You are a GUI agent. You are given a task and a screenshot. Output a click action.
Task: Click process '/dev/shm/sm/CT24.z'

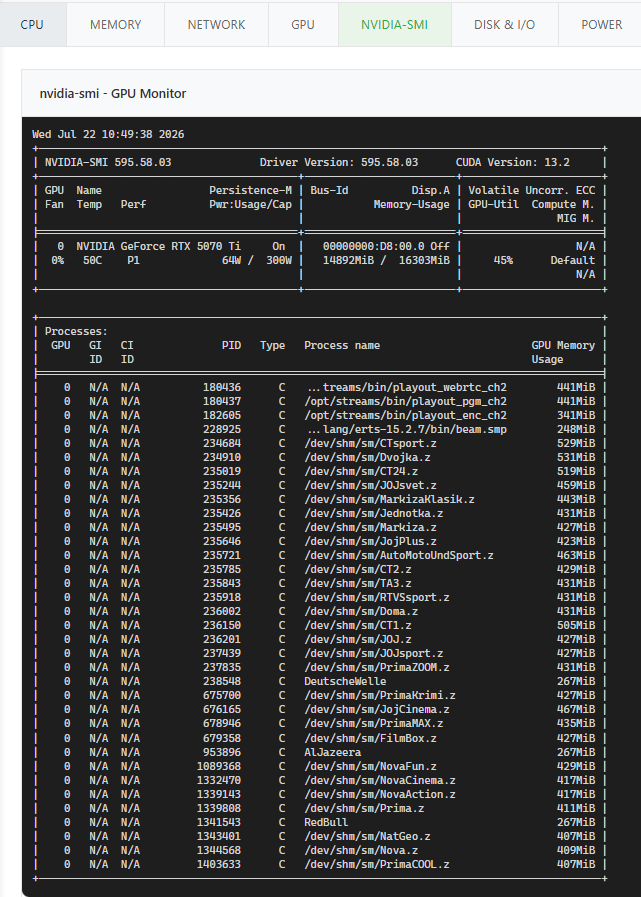point(361,471)
